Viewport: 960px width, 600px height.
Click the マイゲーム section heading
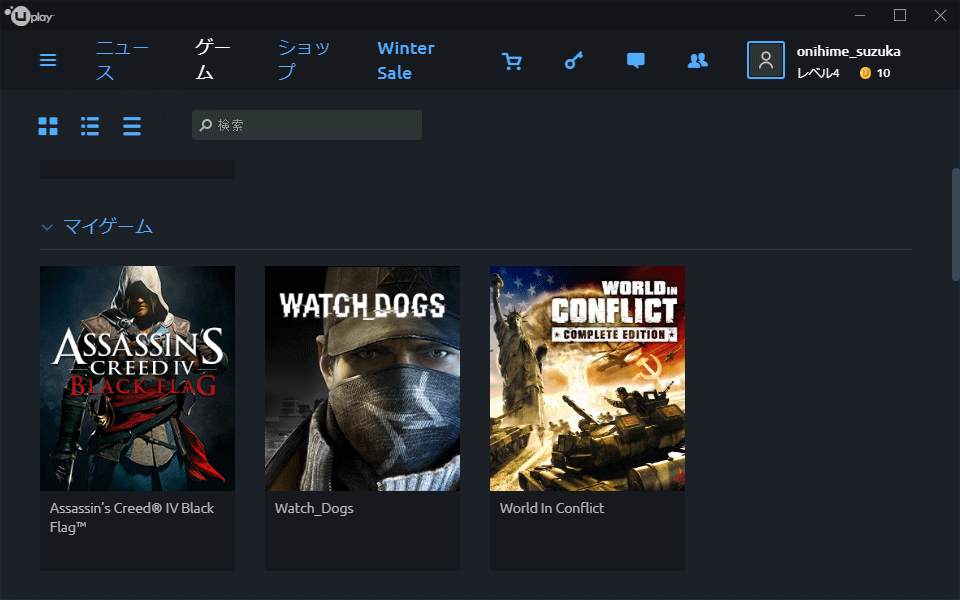pos(108,227)
